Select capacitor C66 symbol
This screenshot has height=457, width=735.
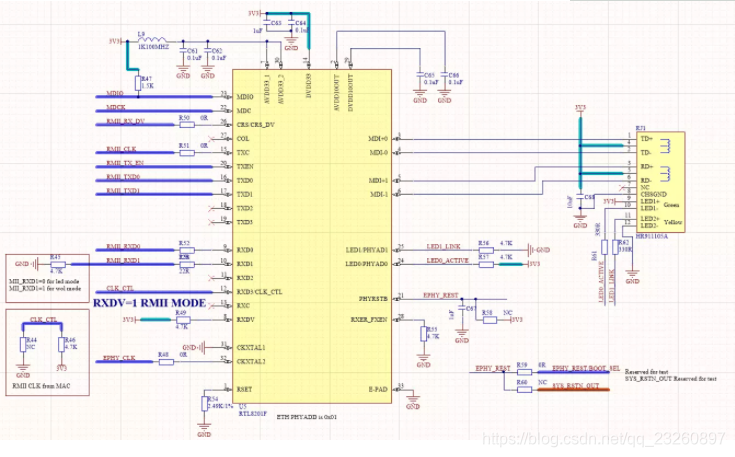click(444, 75)
